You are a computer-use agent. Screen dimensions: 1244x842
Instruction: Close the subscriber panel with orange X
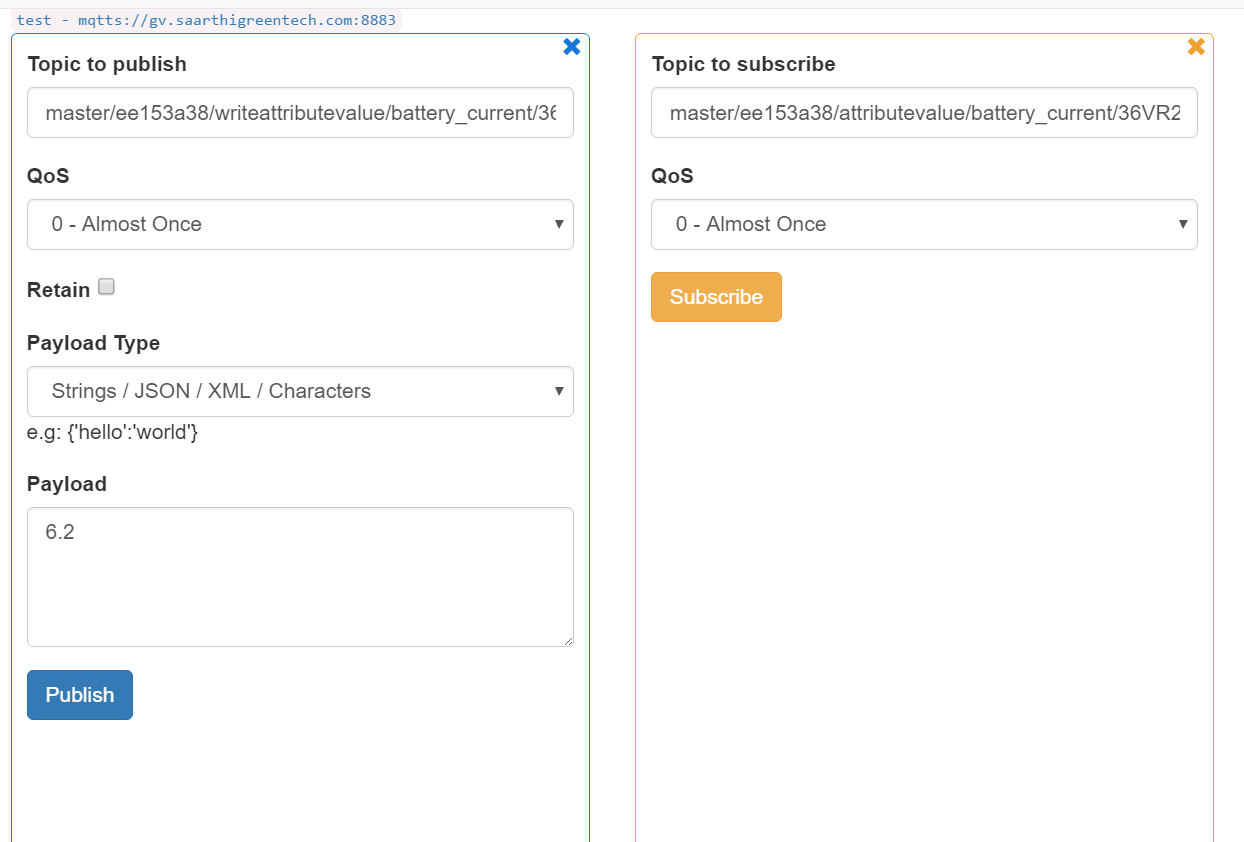click(x=1195, y=47)
